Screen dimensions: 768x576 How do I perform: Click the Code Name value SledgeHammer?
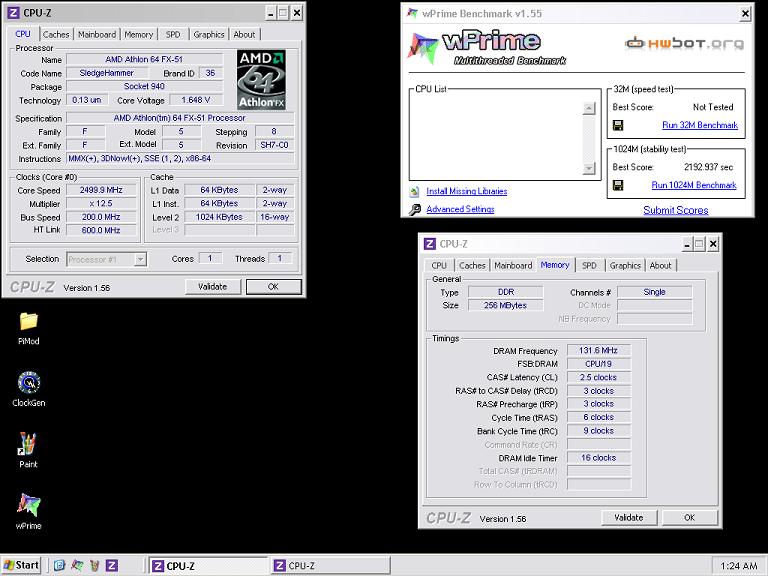[x=107, y=73]
